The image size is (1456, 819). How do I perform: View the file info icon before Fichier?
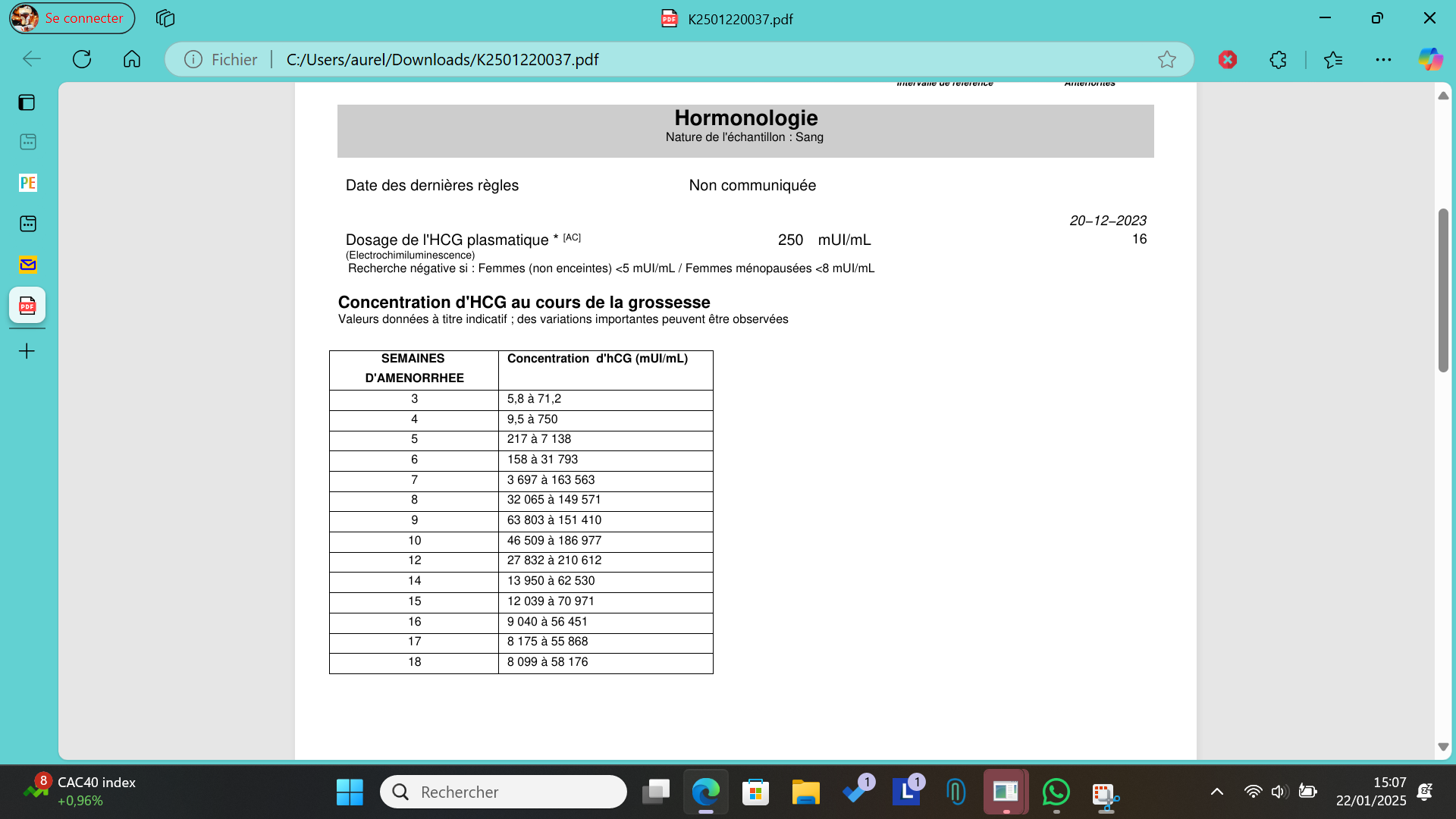coord(193,59)
